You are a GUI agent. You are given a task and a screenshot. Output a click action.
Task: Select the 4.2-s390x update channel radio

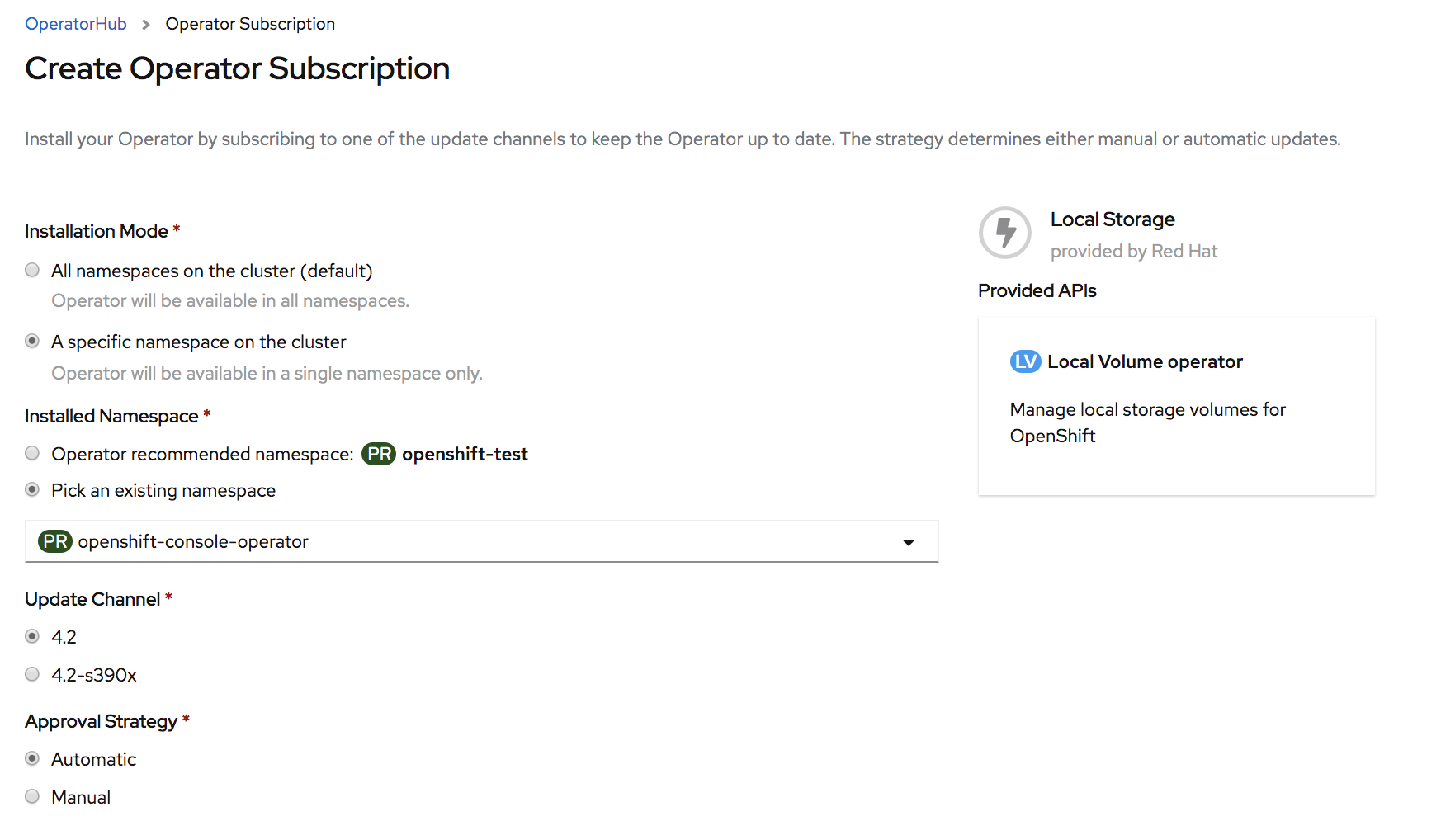[x=32, y=674]
